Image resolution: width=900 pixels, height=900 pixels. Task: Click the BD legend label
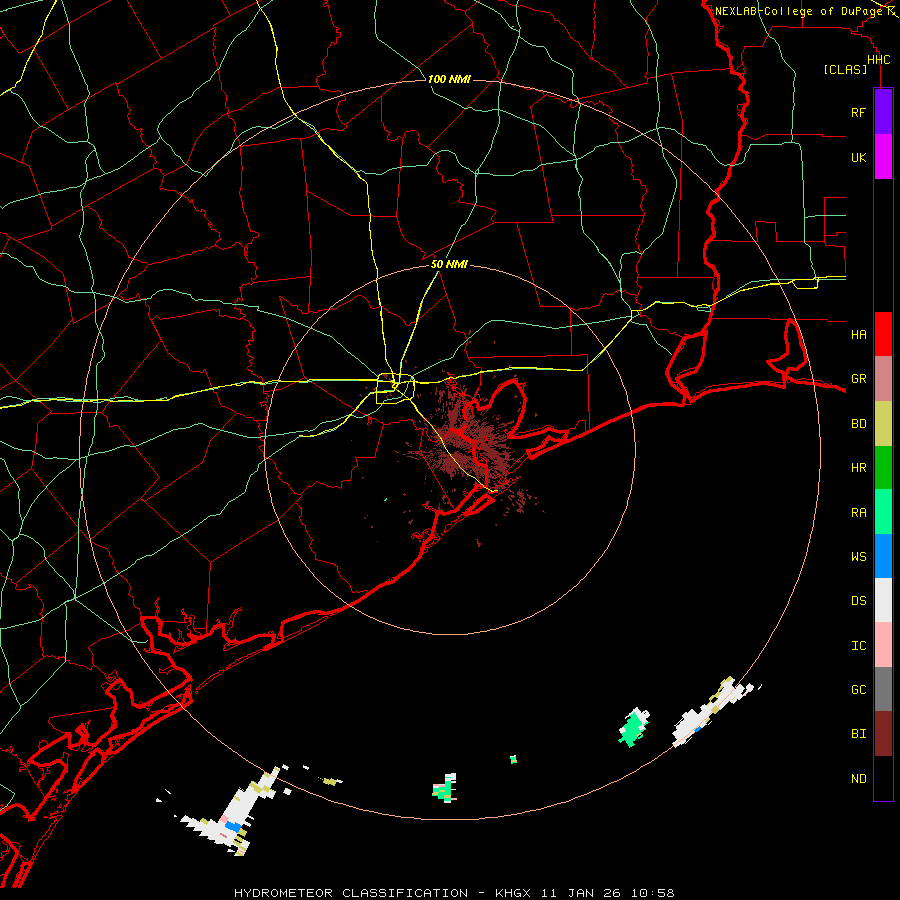tap(858, 424)
